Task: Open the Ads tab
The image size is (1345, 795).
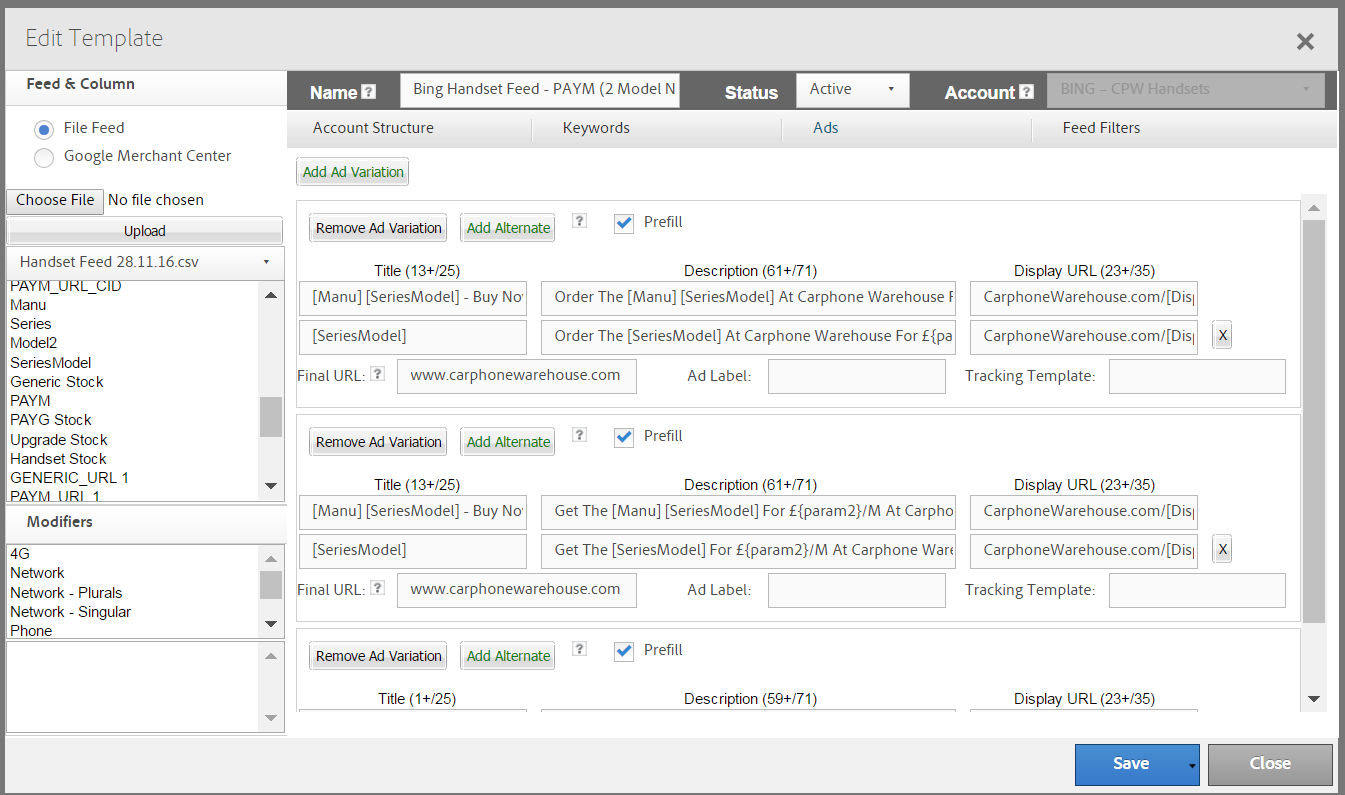Action: tap(826, 128)
